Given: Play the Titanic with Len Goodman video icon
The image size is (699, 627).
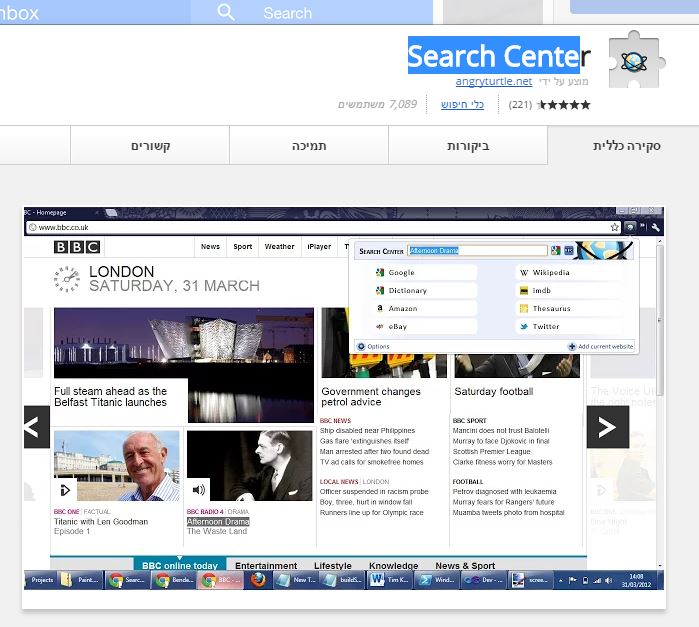Looking at the screenshot, I should click(65, 491).
